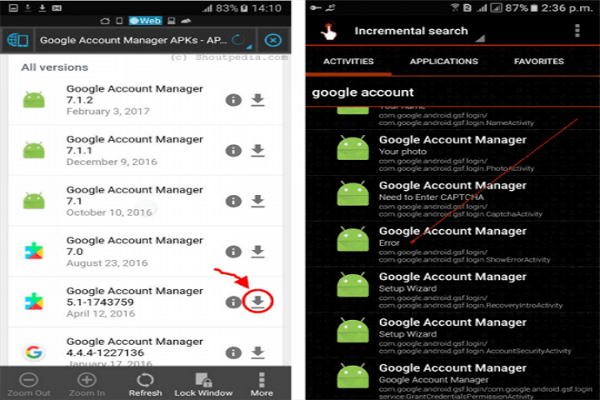
Task: Switch to the FAVORITES tab
Action: pyautogui.click(x=539, y=61)
